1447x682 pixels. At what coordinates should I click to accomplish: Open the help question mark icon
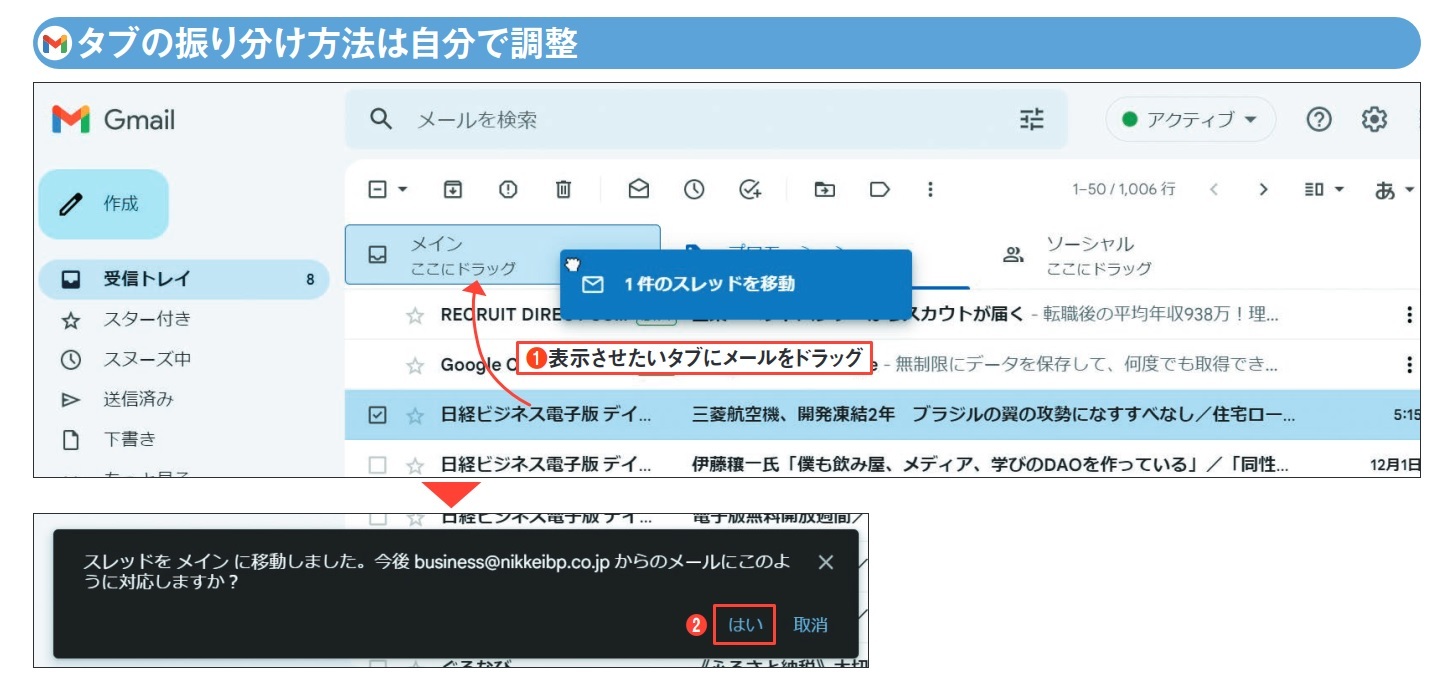coord(1319,120)
